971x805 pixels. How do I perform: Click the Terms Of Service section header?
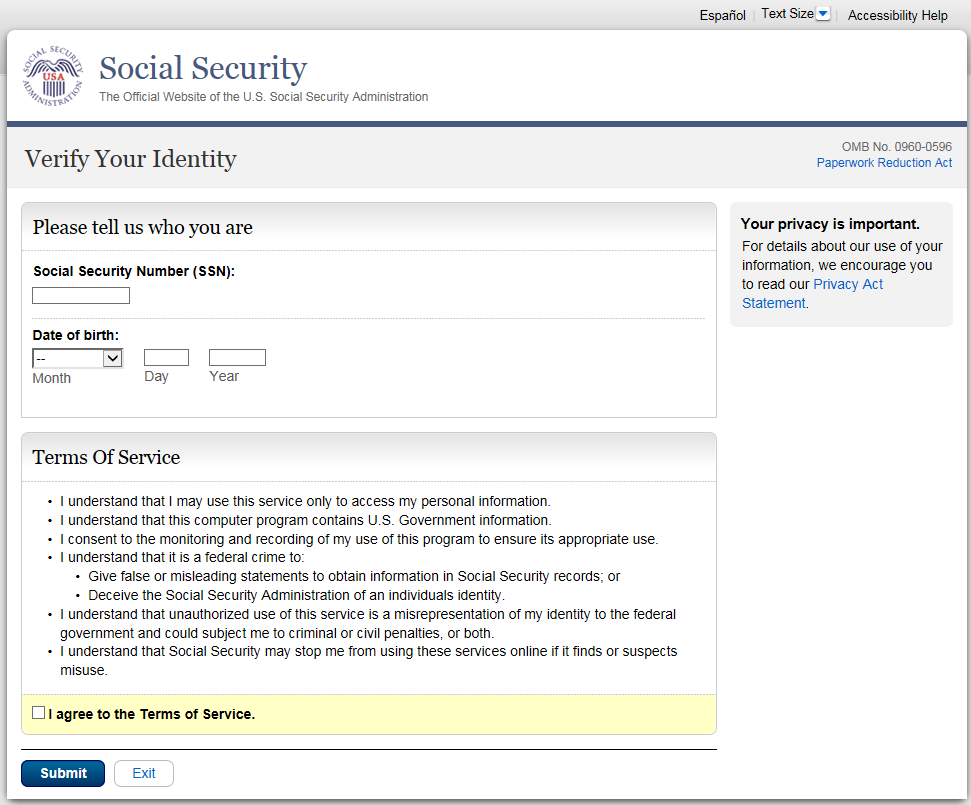pyautogui.click(x=107, y=457)
